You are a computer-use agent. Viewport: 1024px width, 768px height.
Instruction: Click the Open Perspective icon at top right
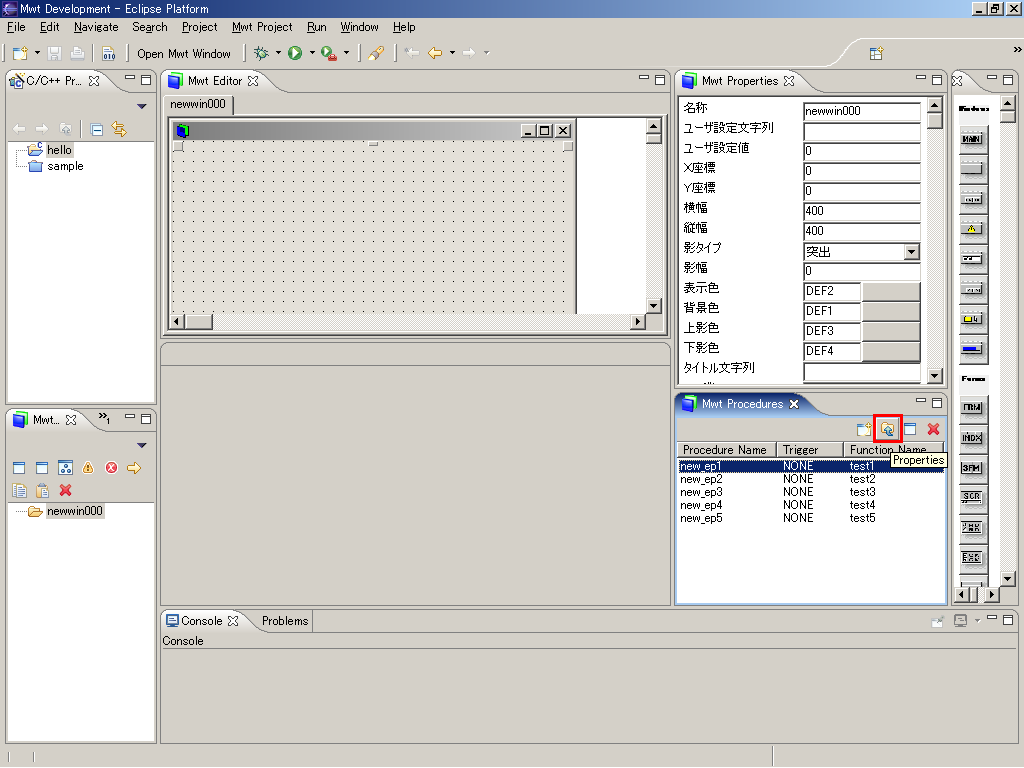click(876, 53)
